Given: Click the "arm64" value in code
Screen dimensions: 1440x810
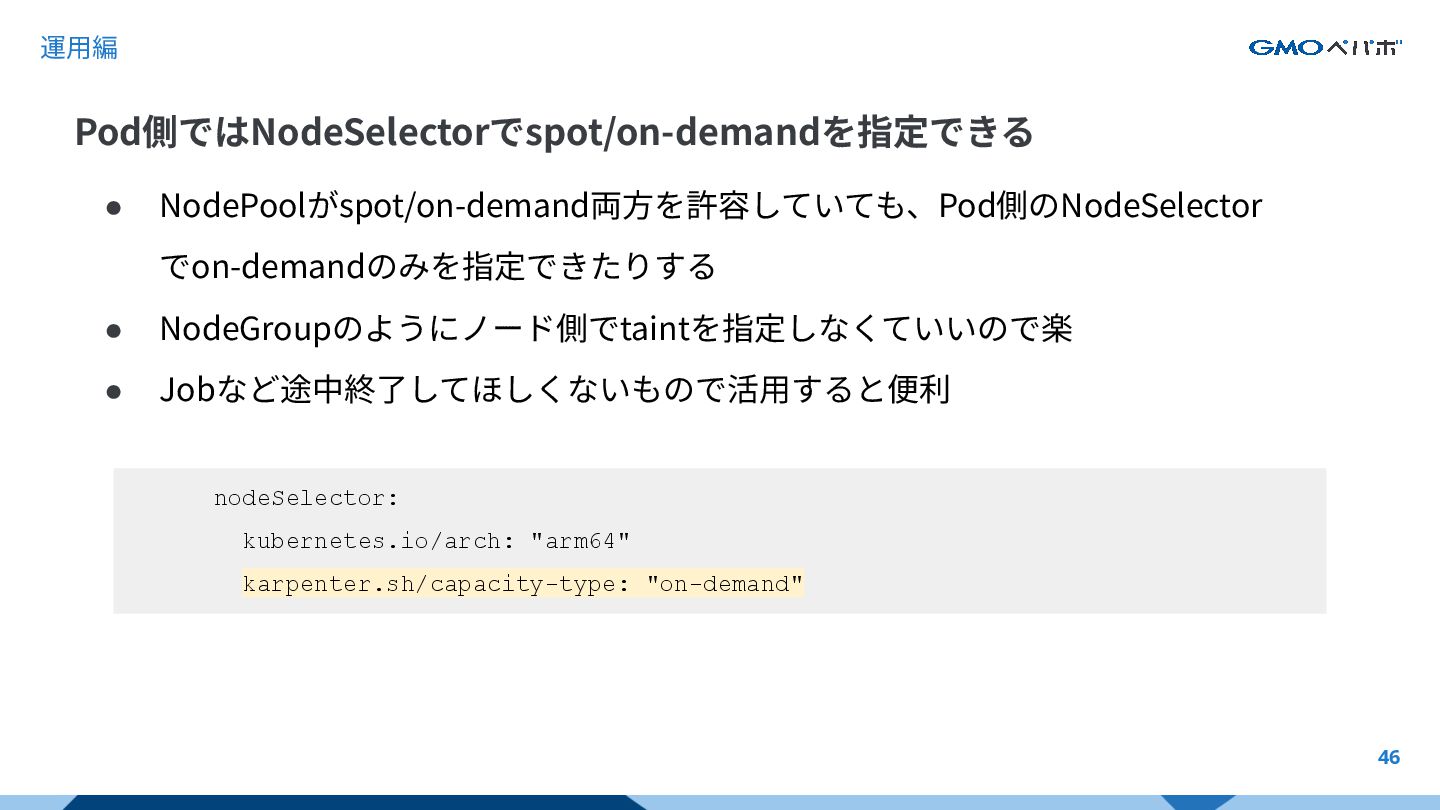Looking at the screenshot, I should [x=580, y=541].
